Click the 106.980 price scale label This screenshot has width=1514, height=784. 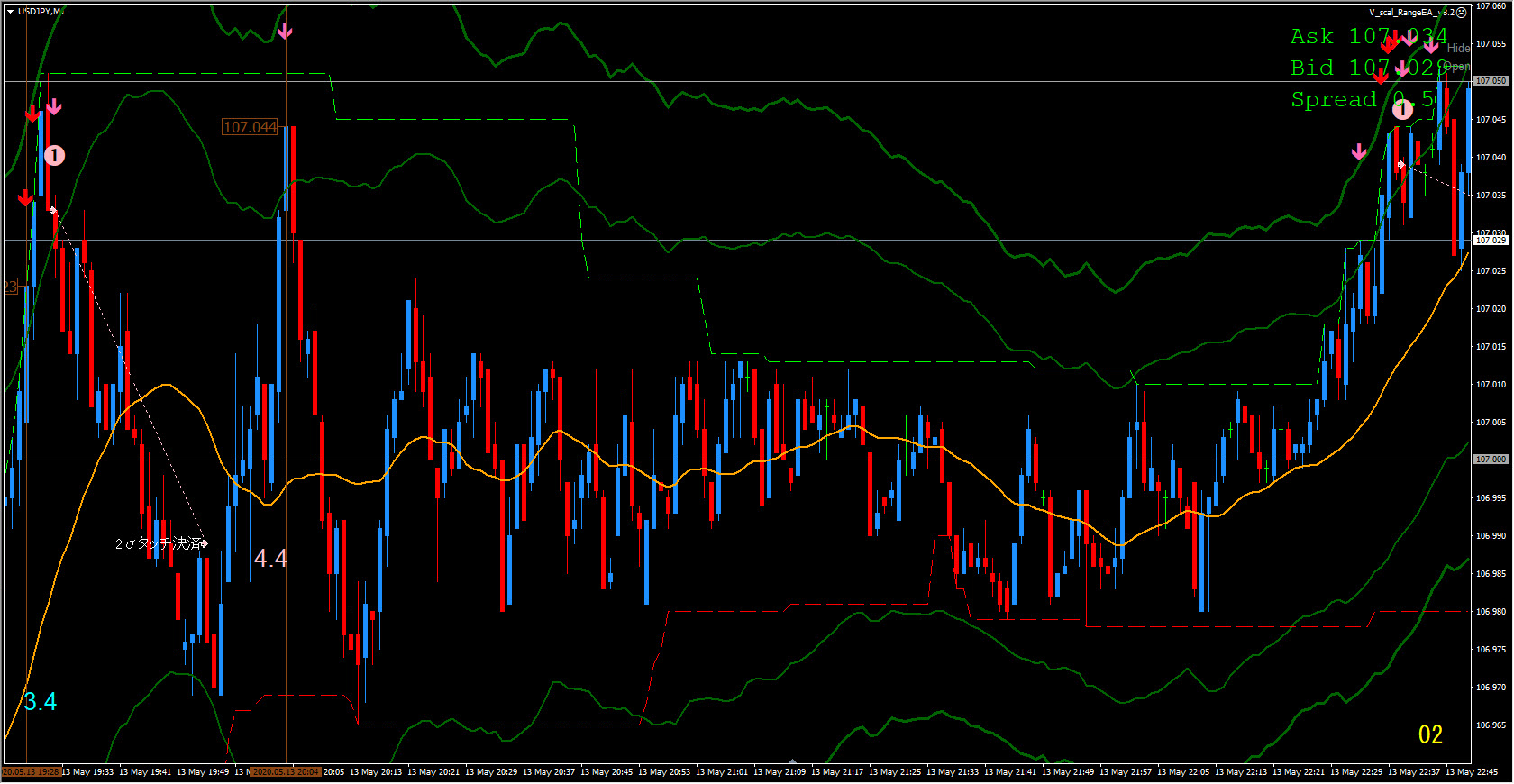pyautogui.click(x=1491, y=612)
